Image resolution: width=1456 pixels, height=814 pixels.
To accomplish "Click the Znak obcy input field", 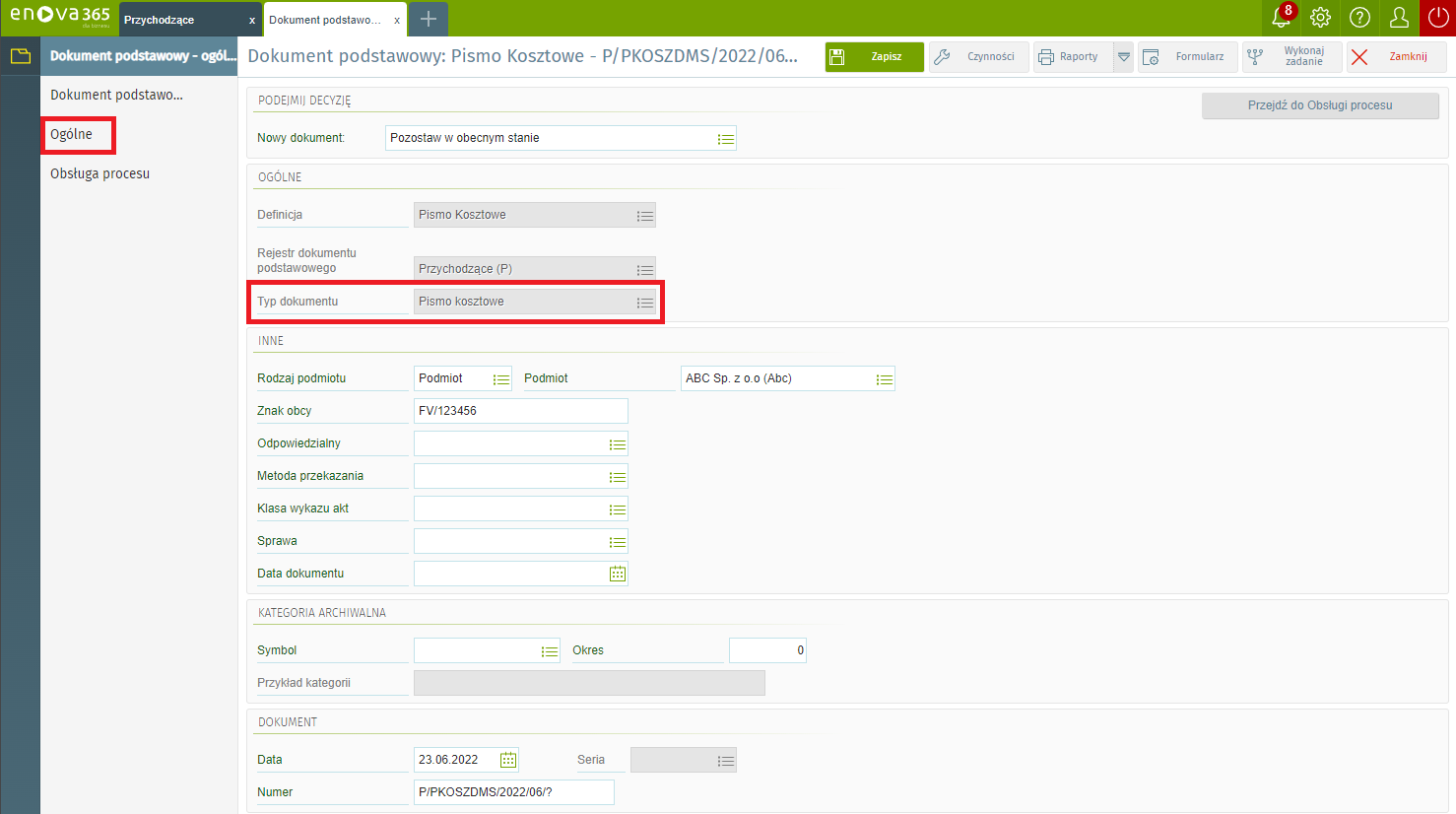I will 520,411.
